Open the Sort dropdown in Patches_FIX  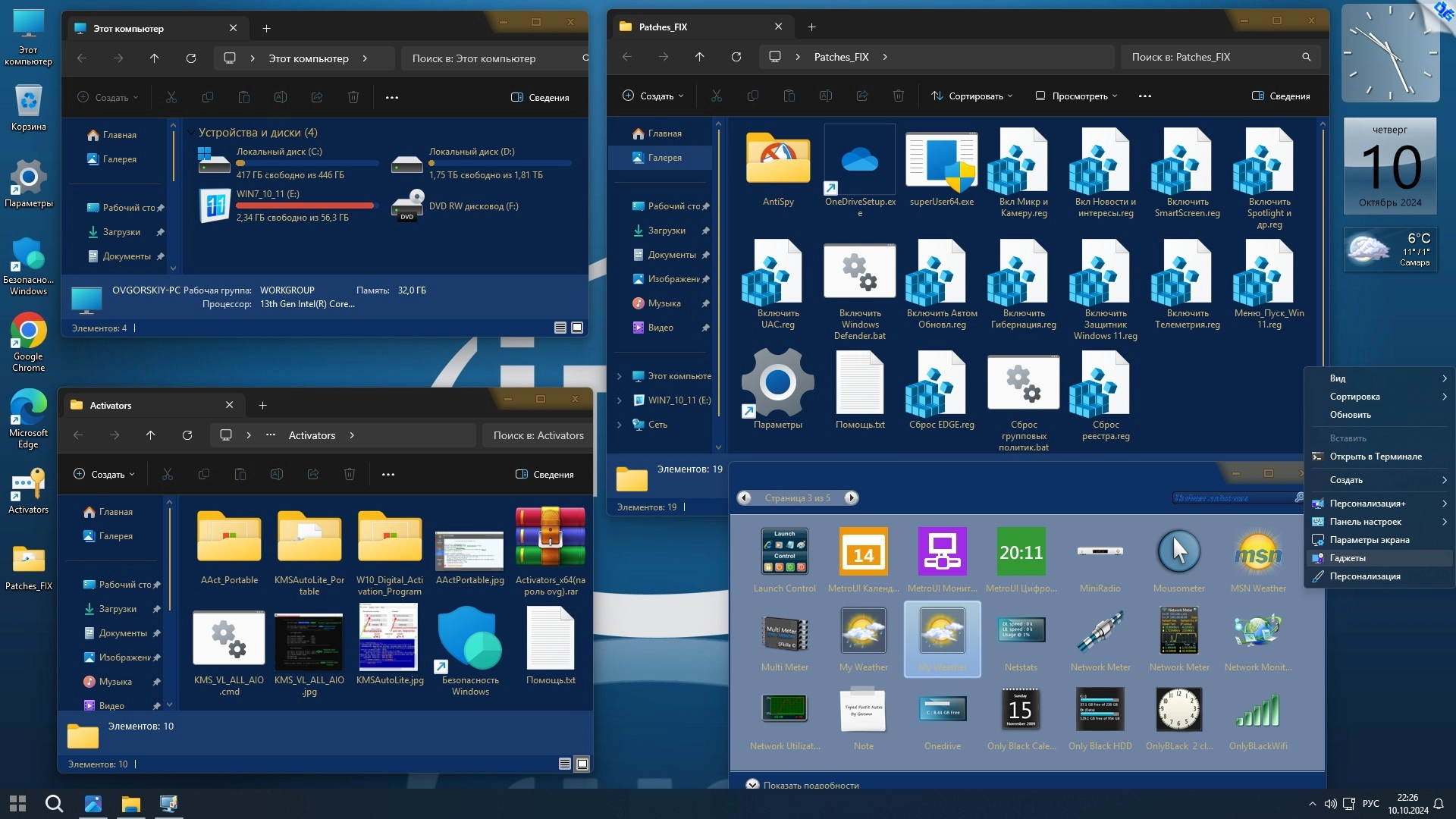973,96
